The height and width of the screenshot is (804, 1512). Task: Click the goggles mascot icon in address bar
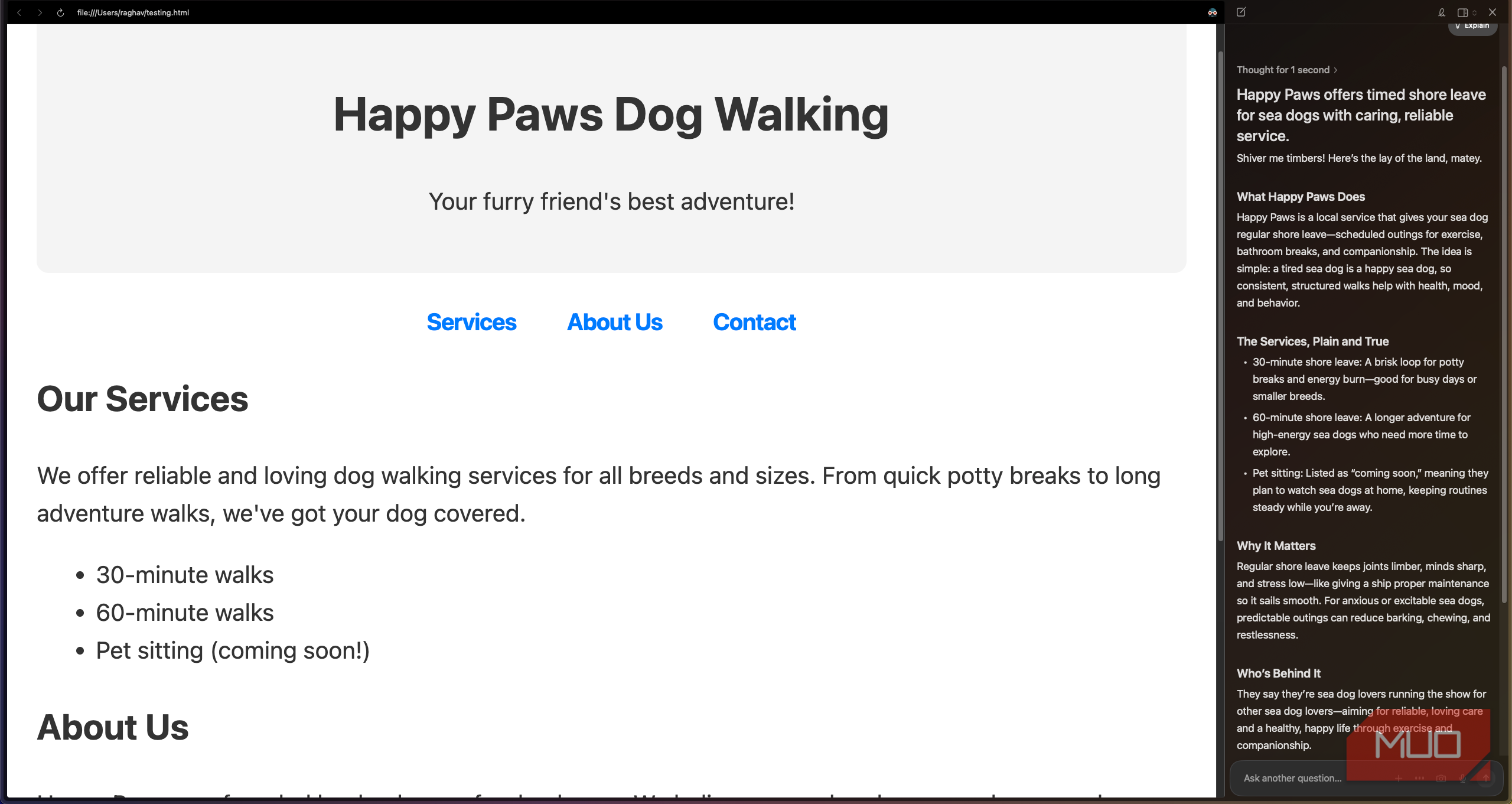click(1212, 12)
